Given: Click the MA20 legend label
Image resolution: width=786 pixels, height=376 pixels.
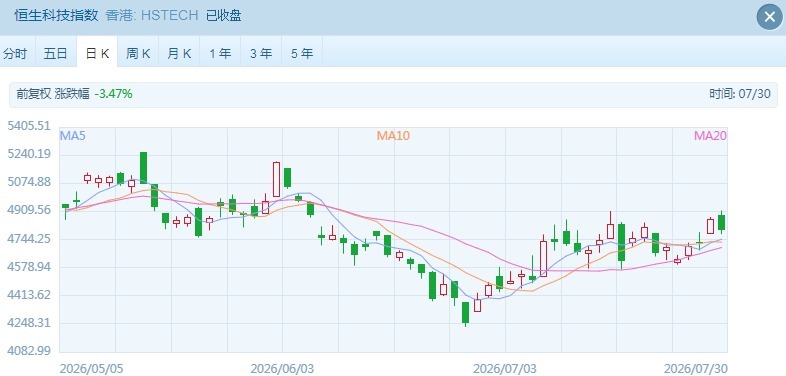Looking at the screenshot, I should coord(710,135).
